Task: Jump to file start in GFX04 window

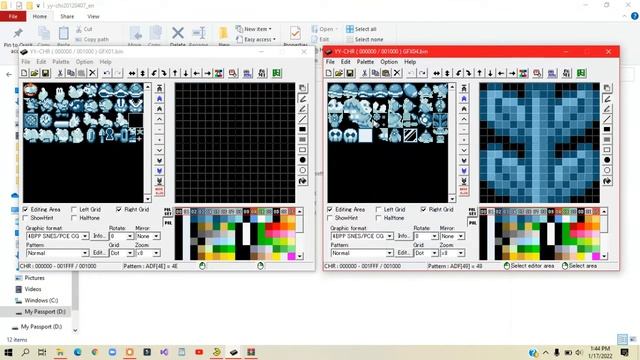Action: coord(464,88)
